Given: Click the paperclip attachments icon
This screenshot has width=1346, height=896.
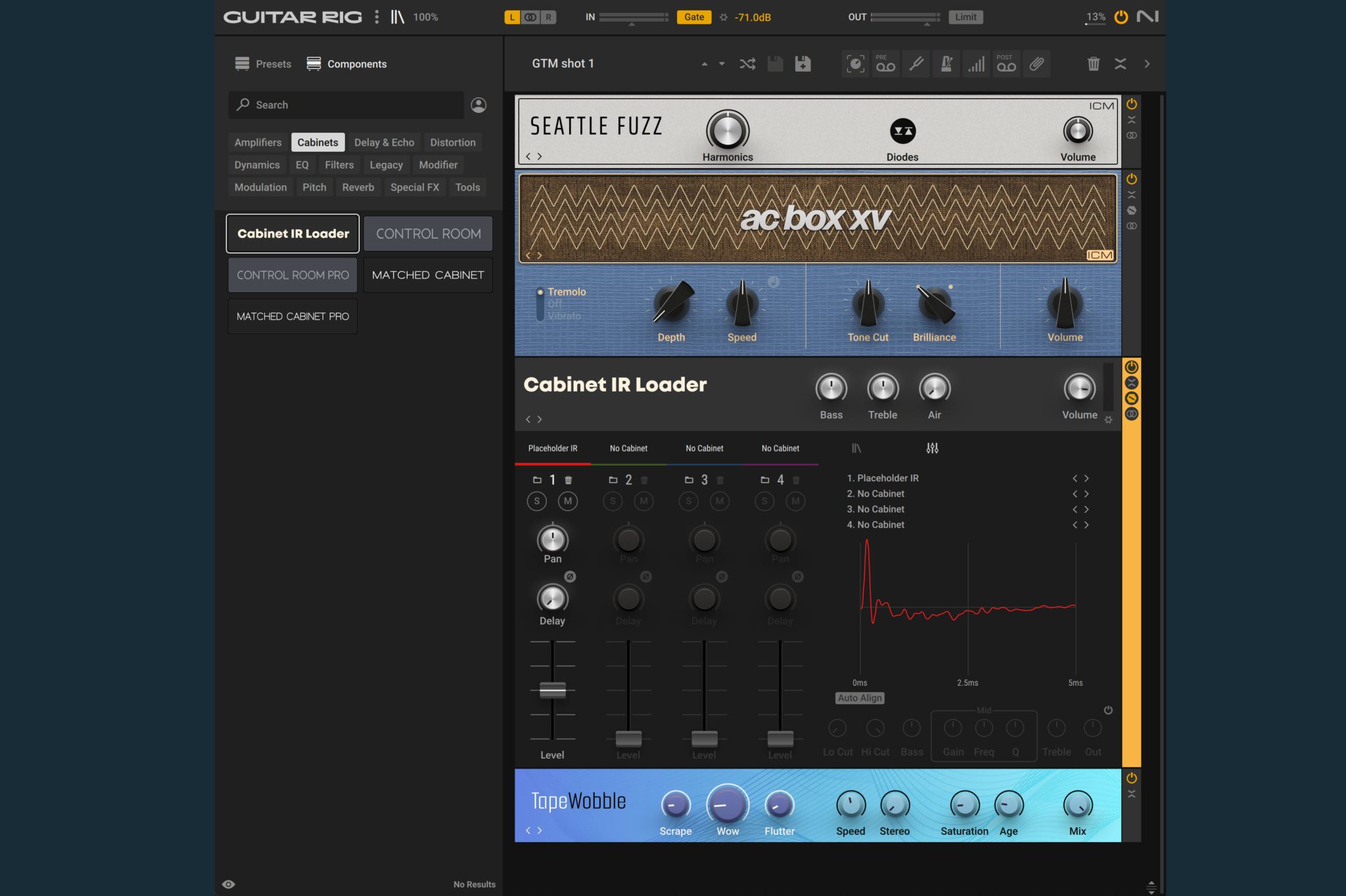Looking at the screenshot, I should tap(1036, 63).
